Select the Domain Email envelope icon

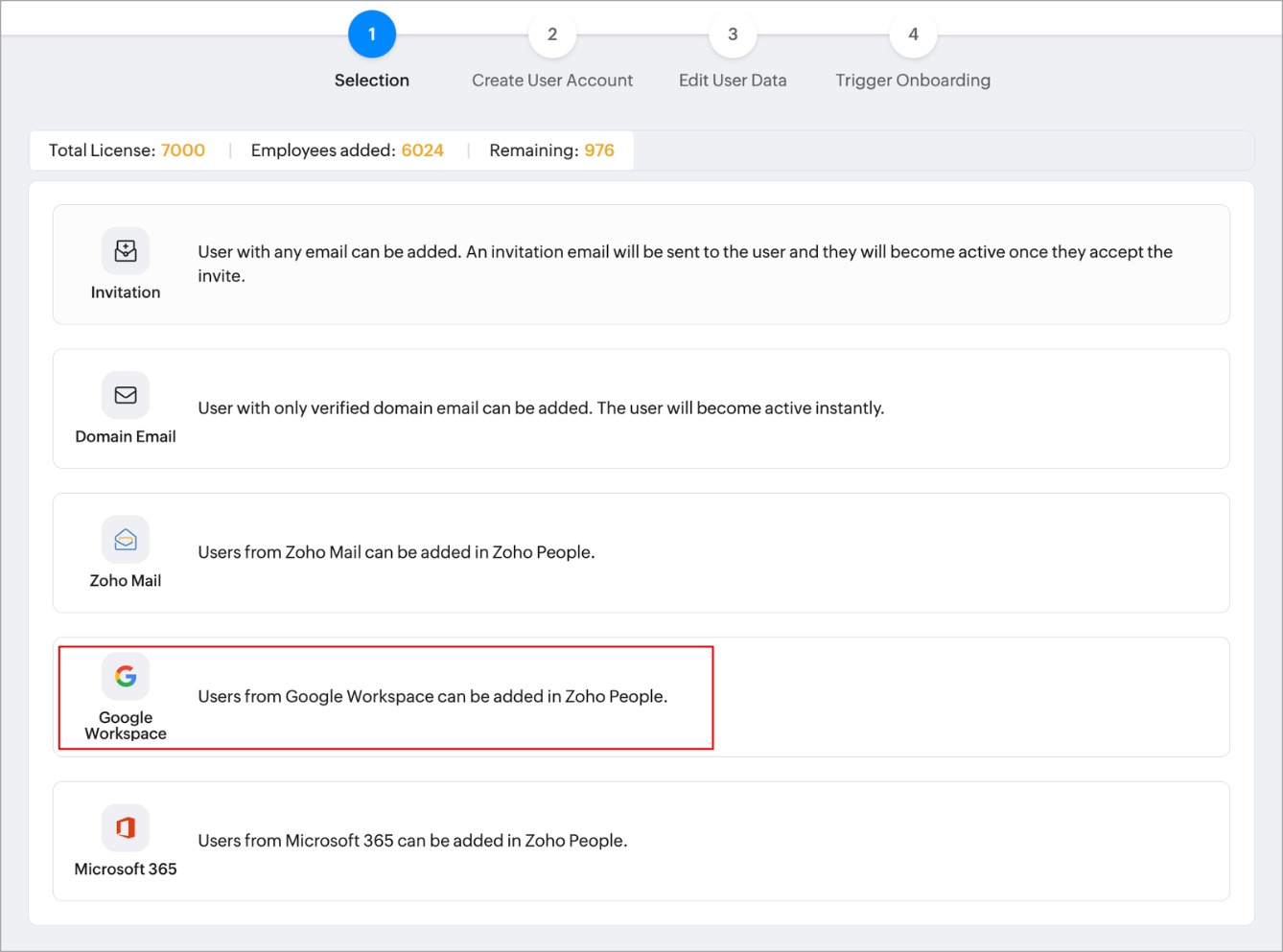click(126, 395)
